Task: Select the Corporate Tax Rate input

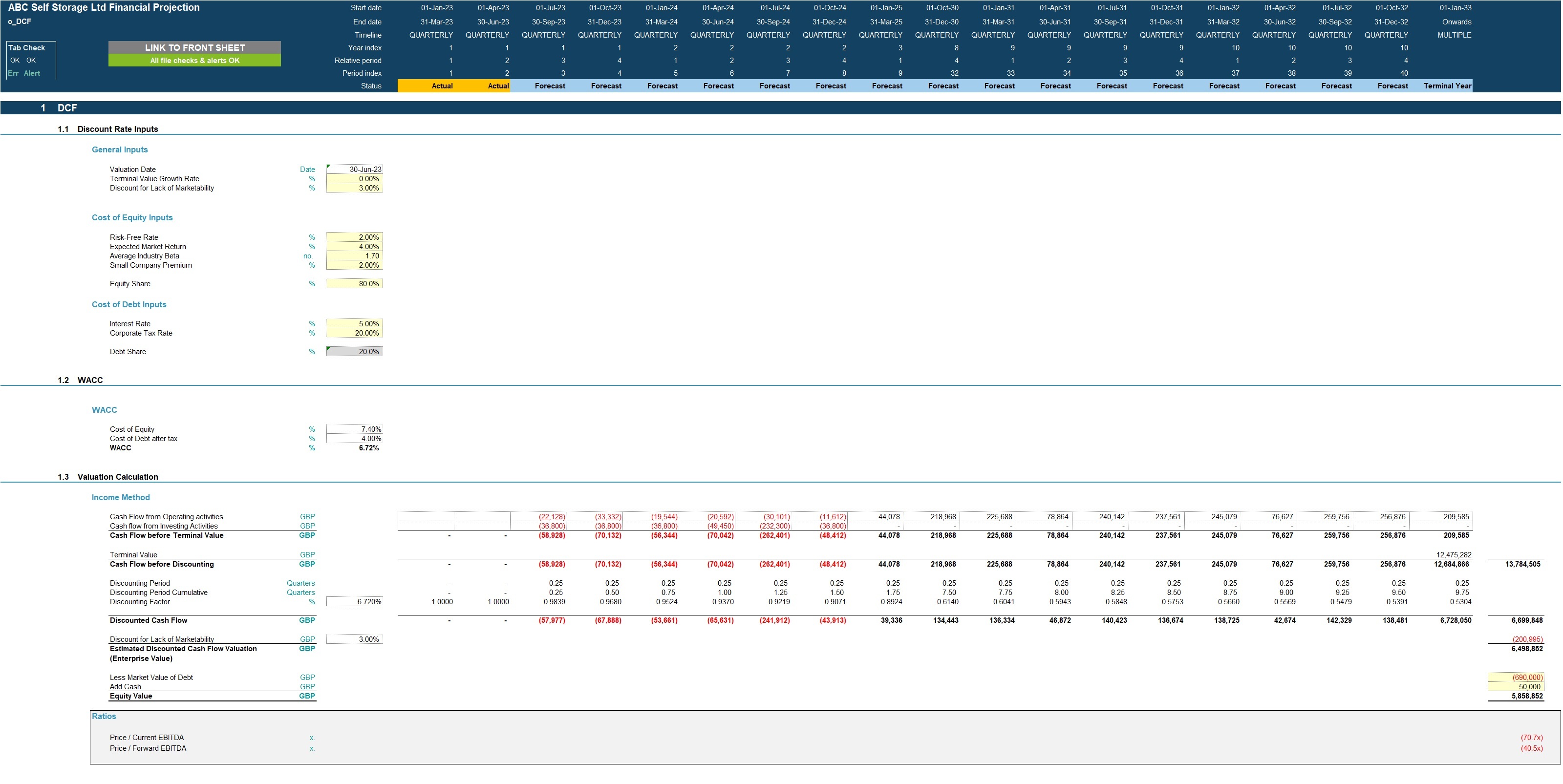Action: 354,333
